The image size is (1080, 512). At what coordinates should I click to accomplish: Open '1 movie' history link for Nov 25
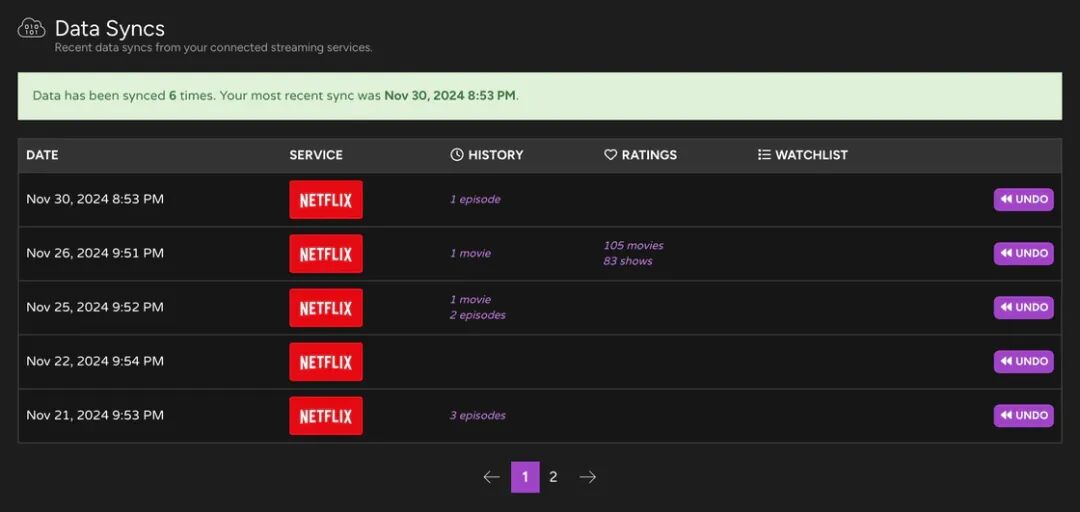click(470, 299)
